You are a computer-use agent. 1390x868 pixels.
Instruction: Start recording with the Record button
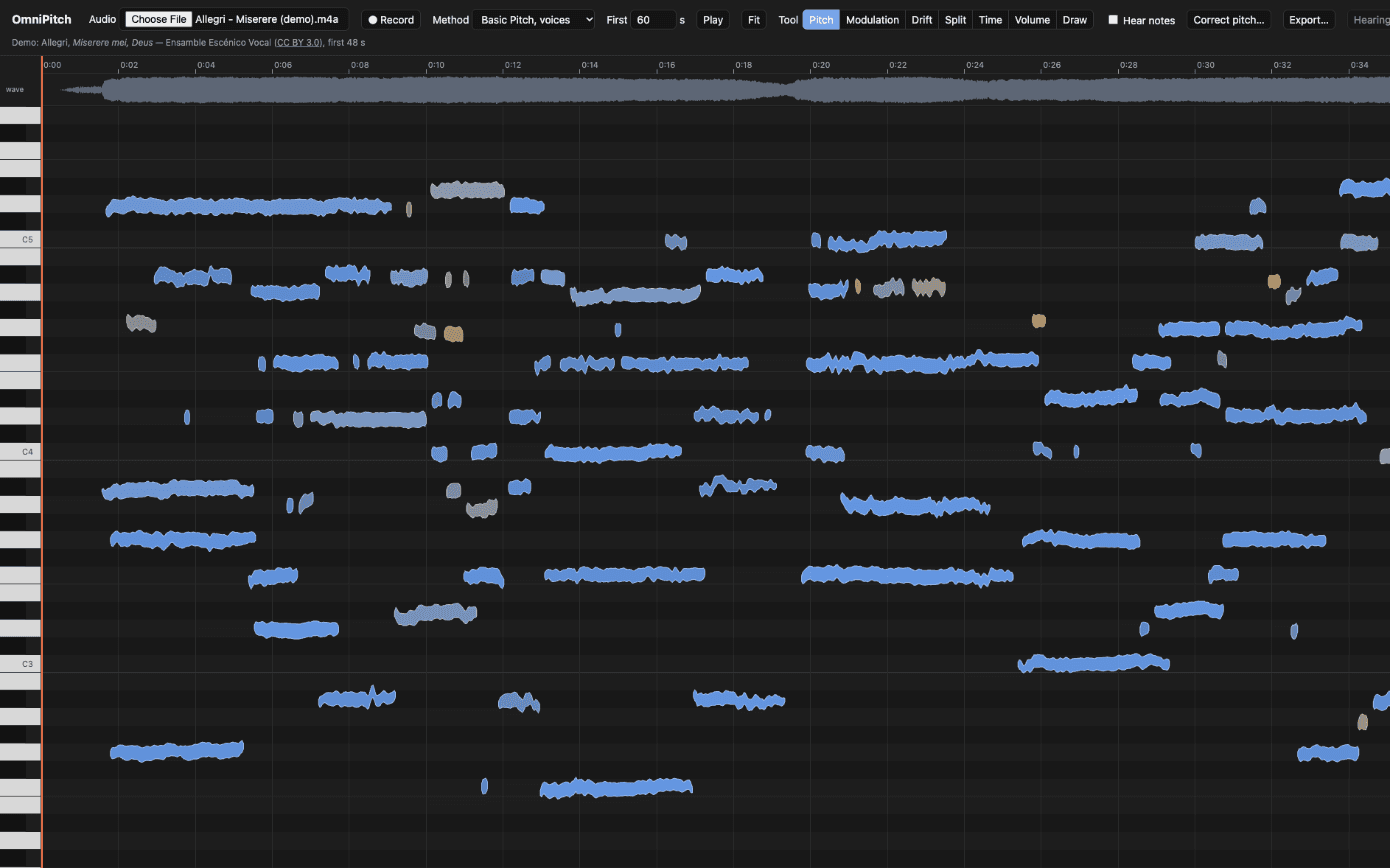(x=390, y=20)
